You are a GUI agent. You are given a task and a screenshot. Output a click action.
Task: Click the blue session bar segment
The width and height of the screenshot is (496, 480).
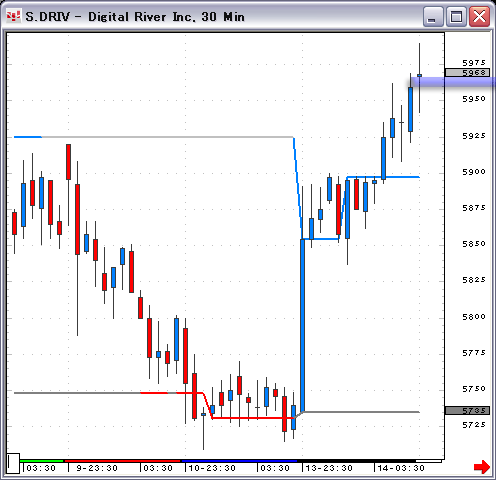point(239,461)
